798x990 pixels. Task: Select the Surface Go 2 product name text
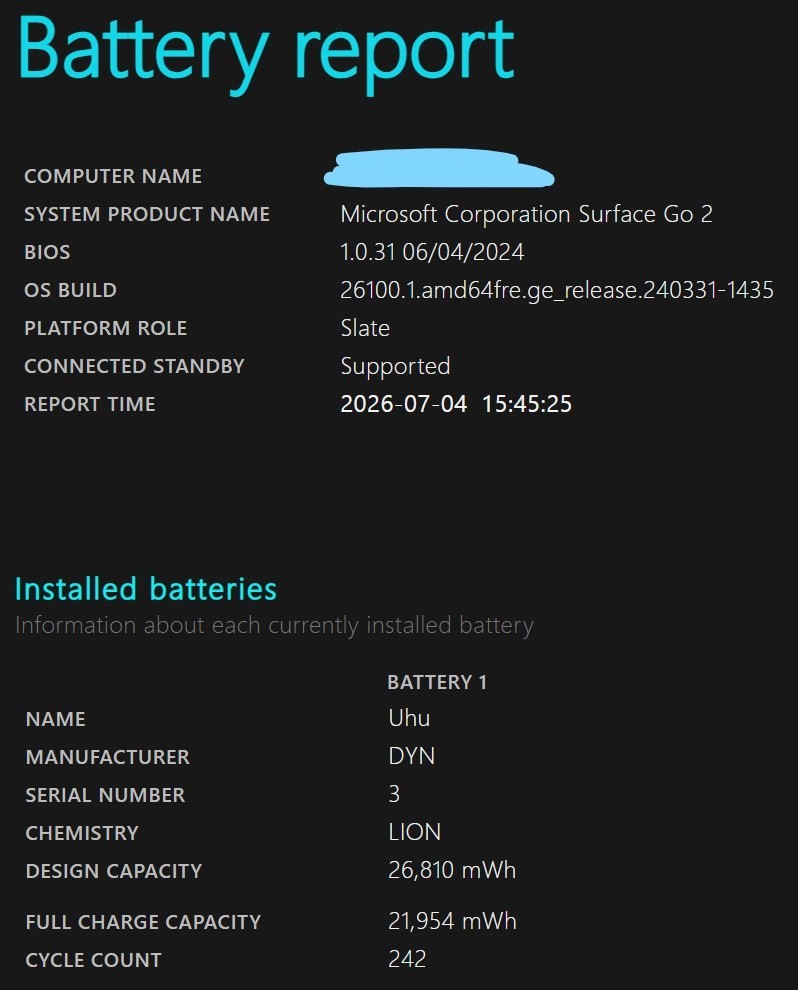(x=527, y=214)
